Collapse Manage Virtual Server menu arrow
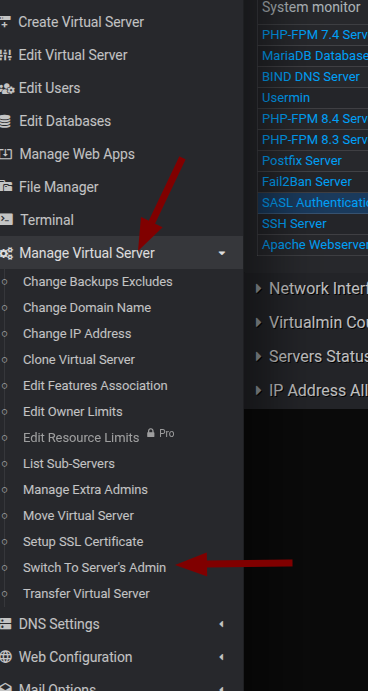 [x=222, y=253]
